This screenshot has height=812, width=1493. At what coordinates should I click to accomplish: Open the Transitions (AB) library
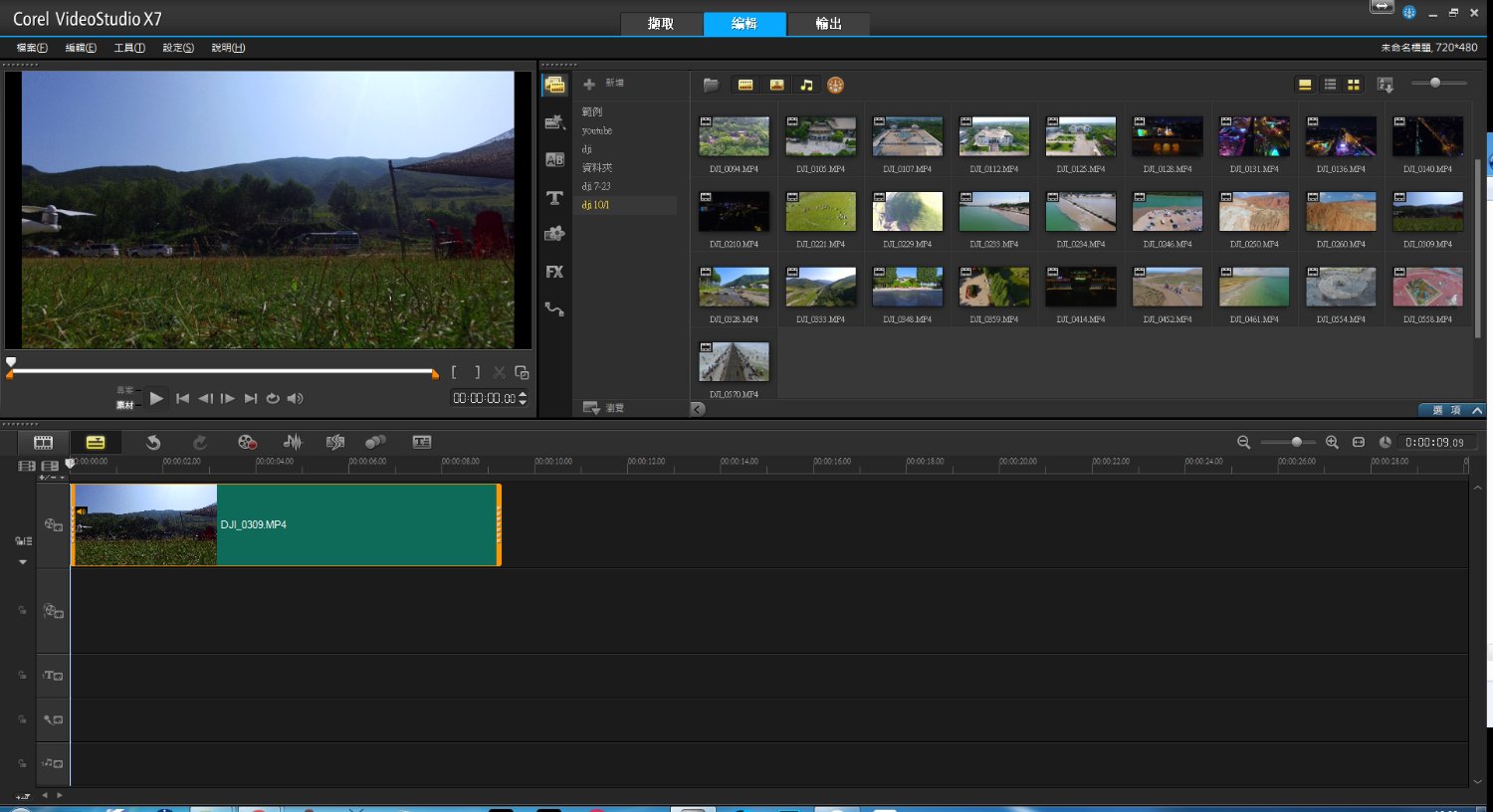554,159
